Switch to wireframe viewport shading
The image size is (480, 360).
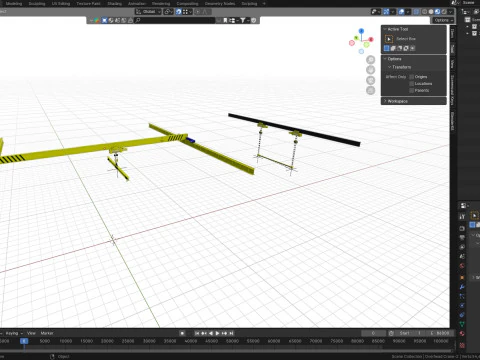tap(425, 12)
